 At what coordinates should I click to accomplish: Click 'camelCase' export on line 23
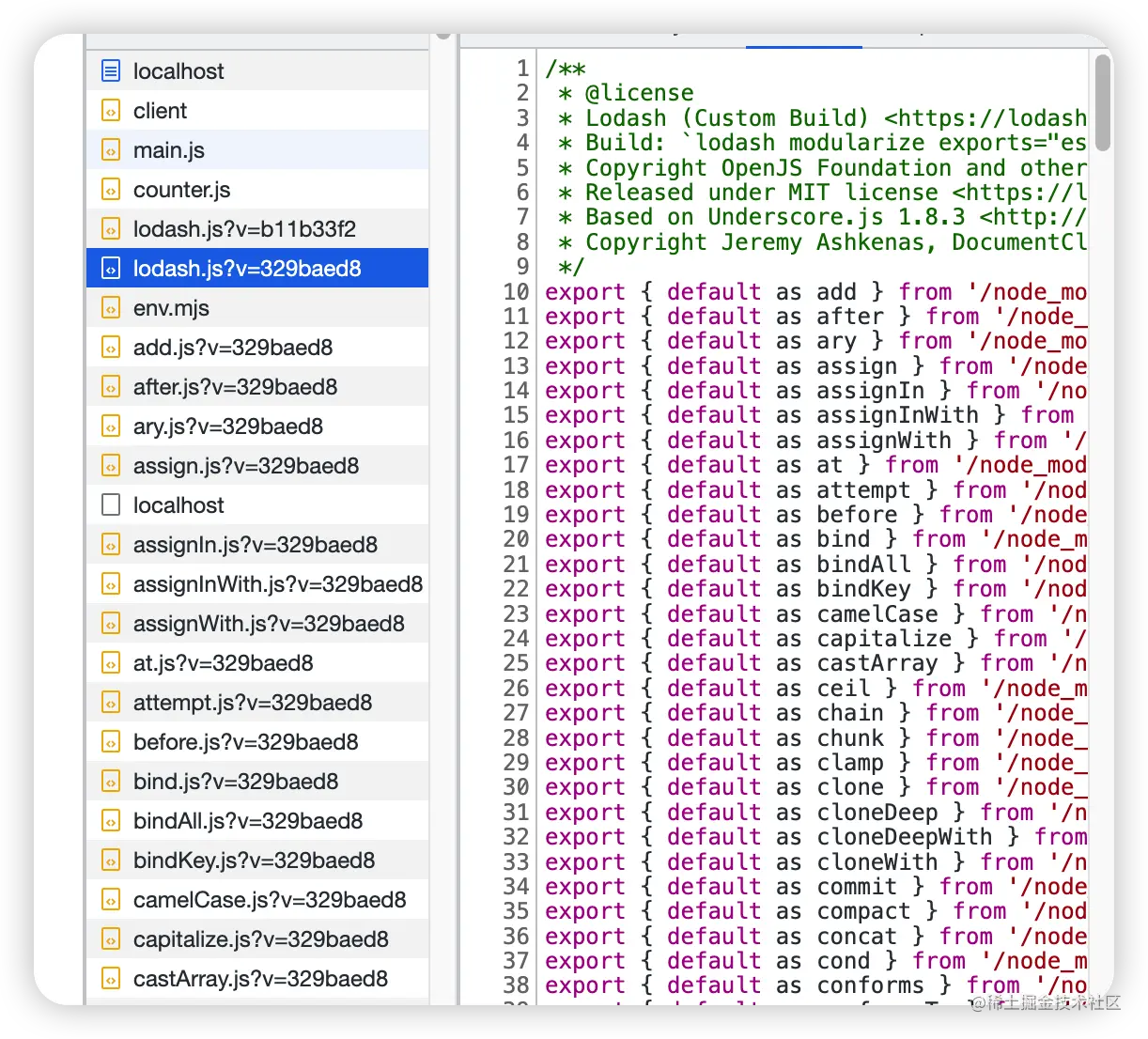877,614
